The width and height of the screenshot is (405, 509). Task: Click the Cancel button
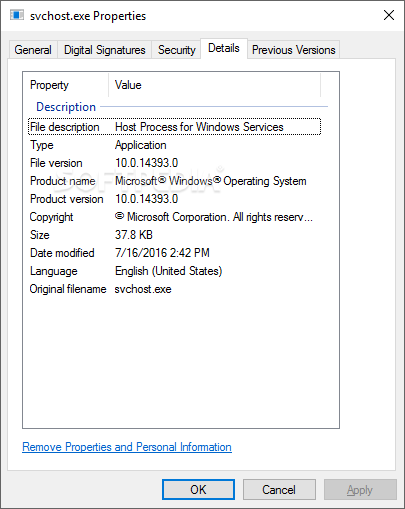(x=279, y=490)
